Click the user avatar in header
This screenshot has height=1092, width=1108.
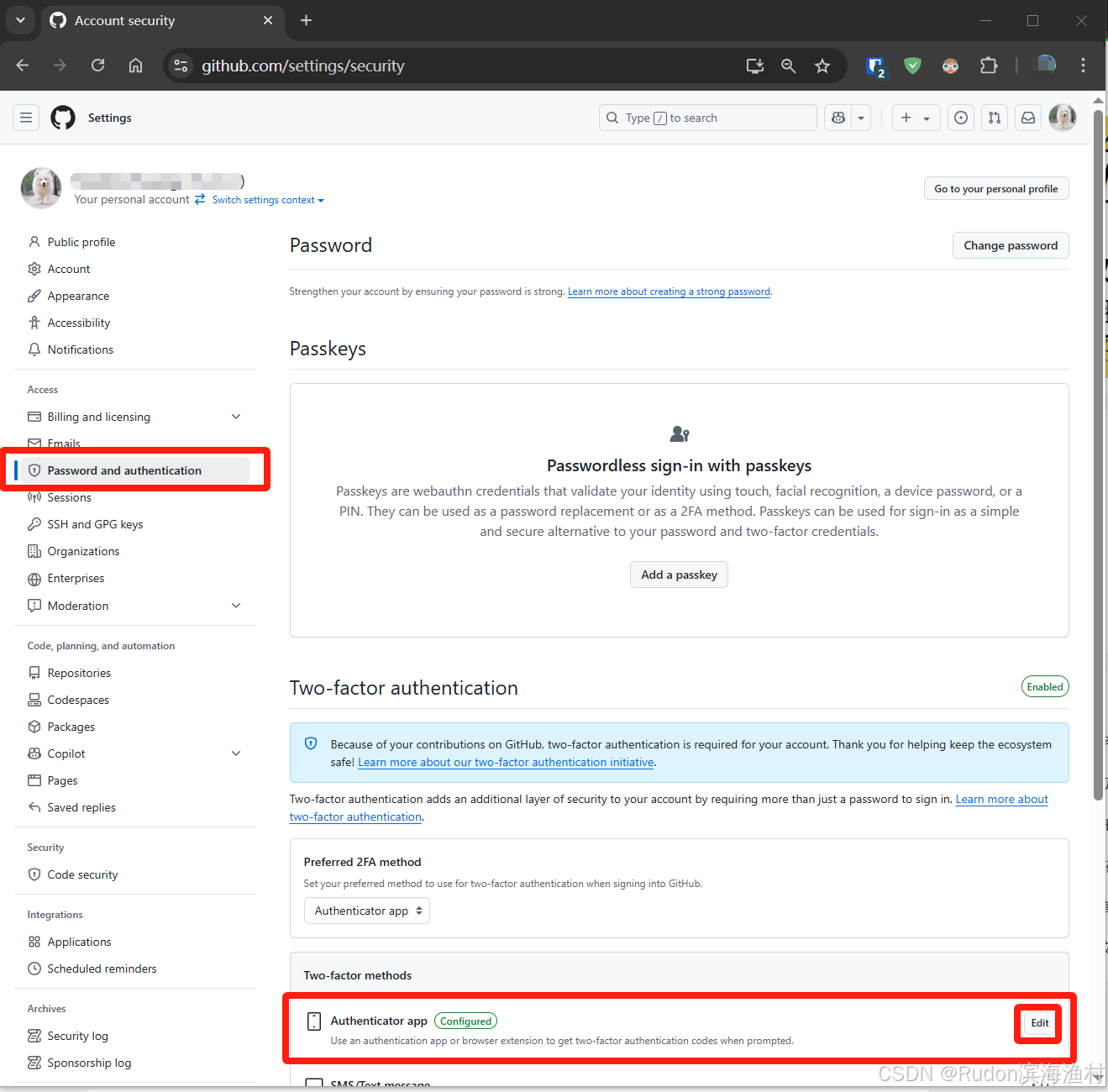pos(1063,118)
